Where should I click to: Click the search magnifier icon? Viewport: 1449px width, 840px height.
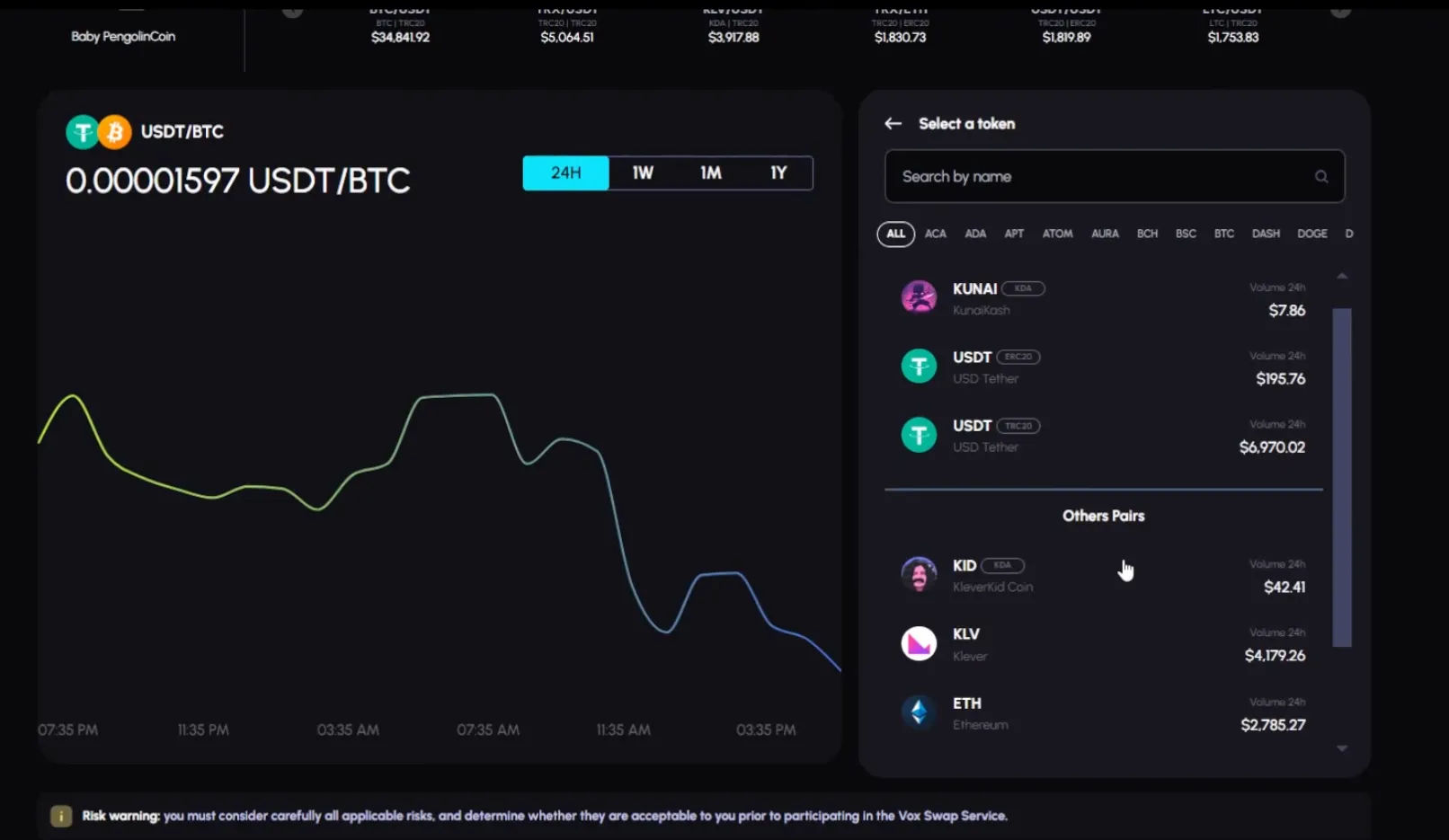[x=1321, y=177]
